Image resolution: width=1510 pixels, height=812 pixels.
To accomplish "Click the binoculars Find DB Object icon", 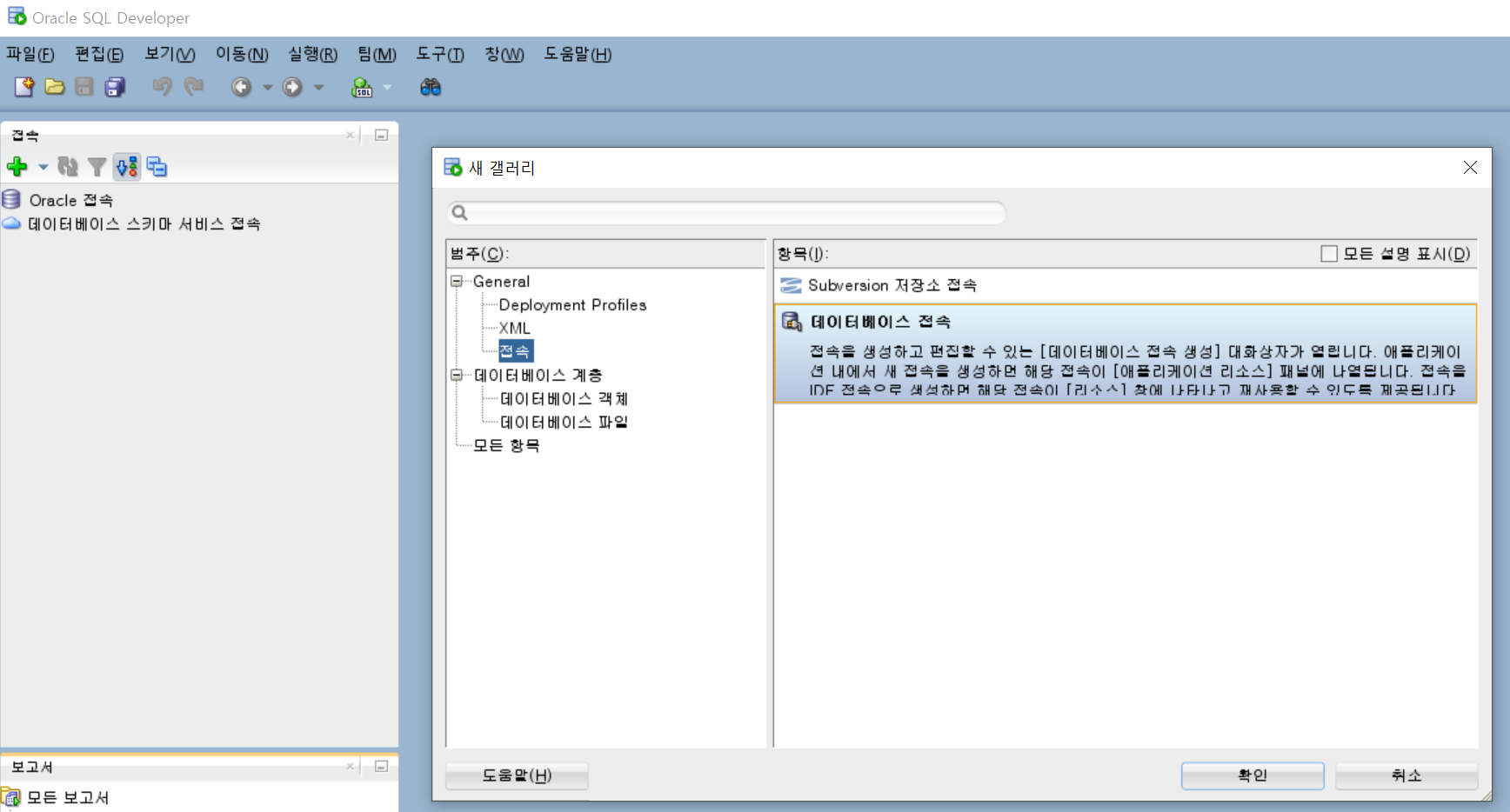I will [x=431, y=87].
